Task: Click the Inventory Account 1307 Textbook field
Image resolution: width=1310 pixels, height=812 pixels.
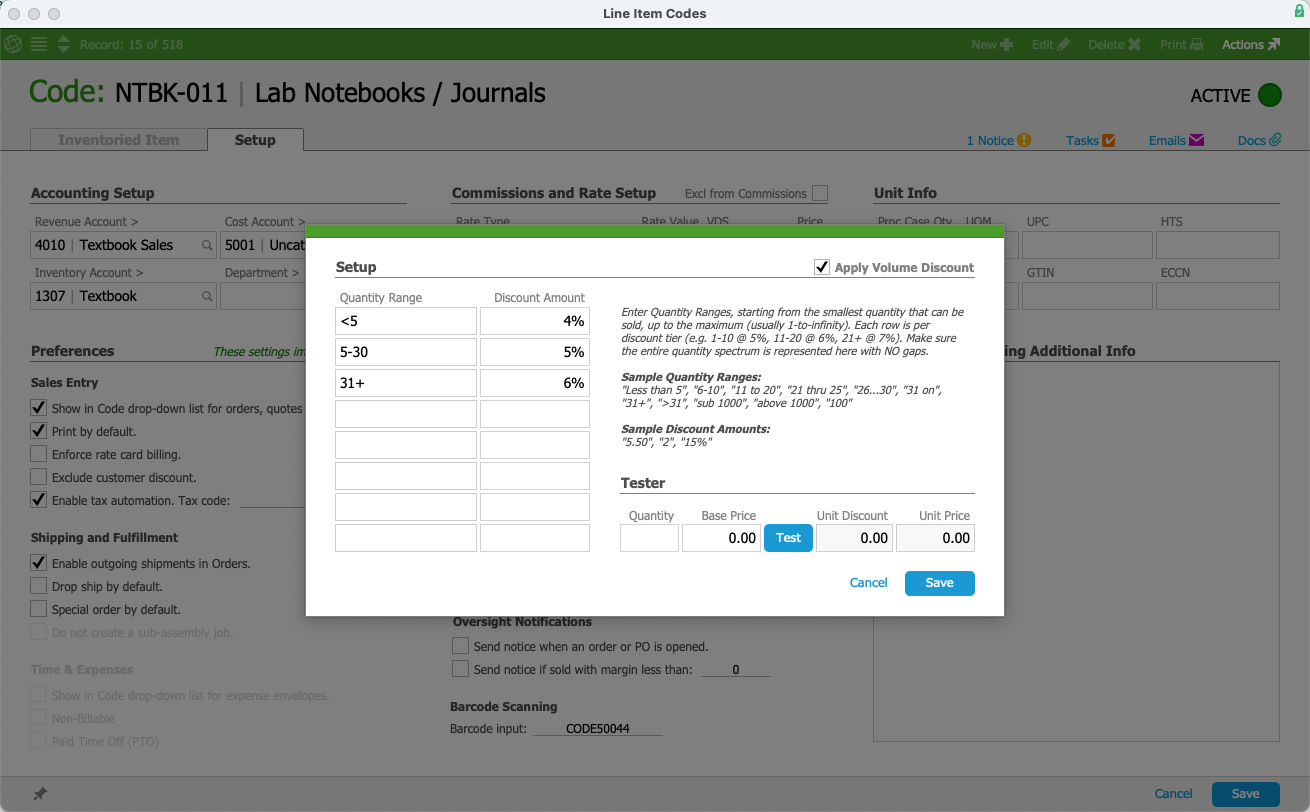Action: [123, 296]
